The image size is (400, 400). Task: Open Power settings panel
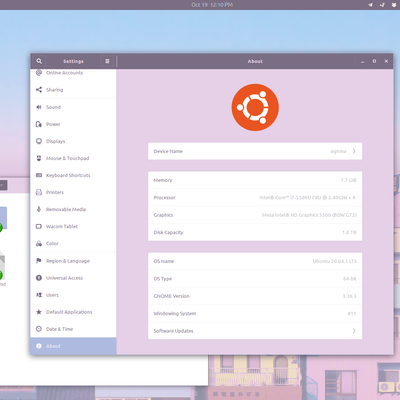(x=73, y=124)
